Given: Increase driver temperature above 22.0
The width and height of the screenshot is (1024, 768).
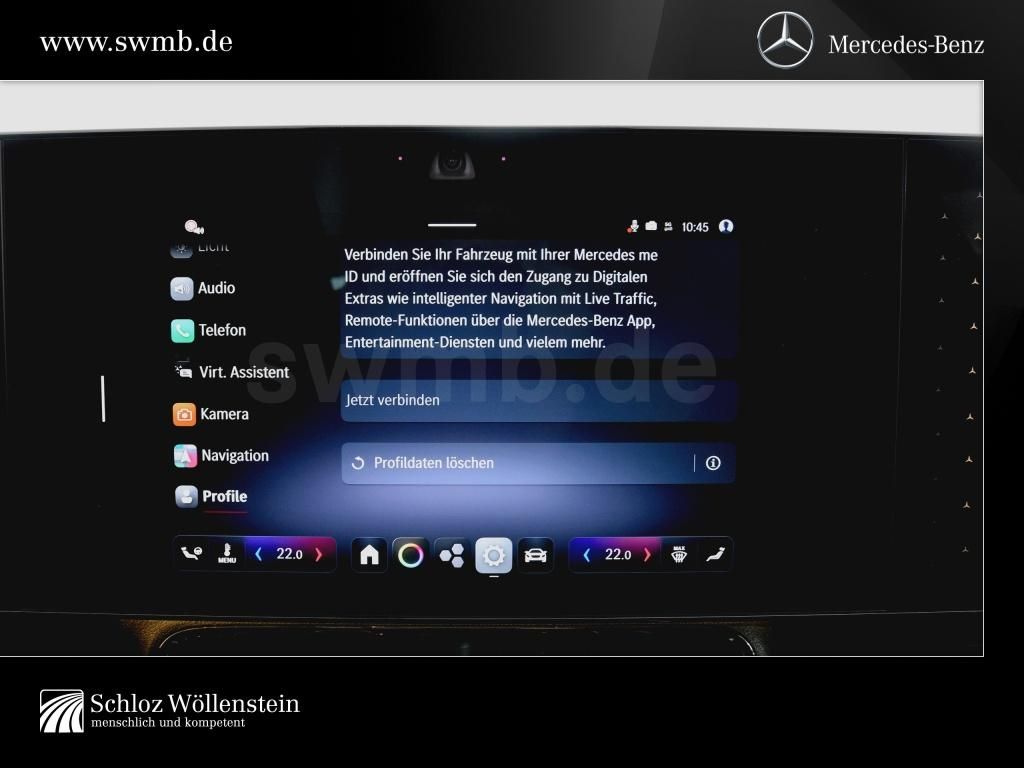Looking at the screenshot, I should (x=317, y=554).
